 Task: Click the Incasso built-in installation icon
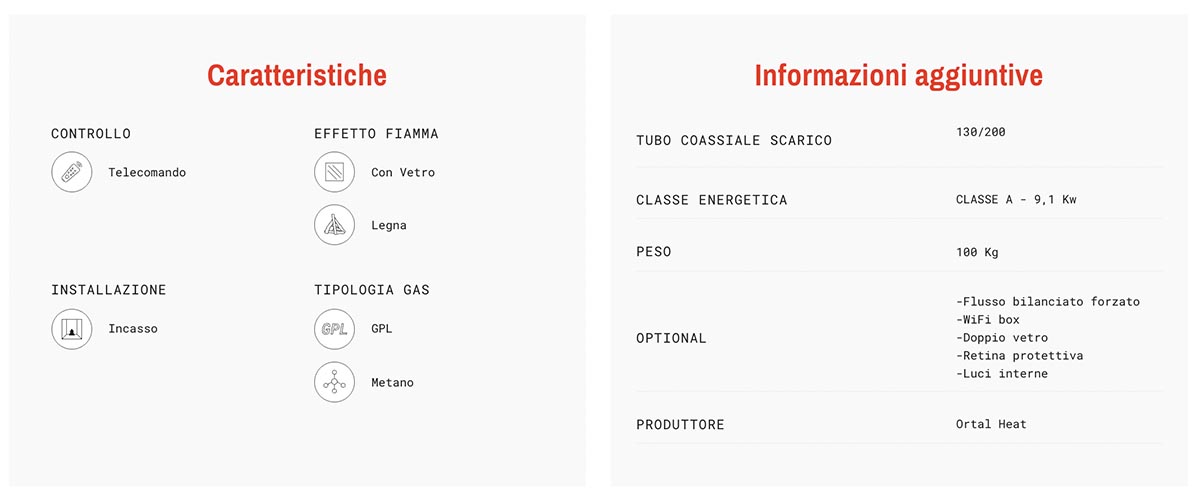pos(72,329)
